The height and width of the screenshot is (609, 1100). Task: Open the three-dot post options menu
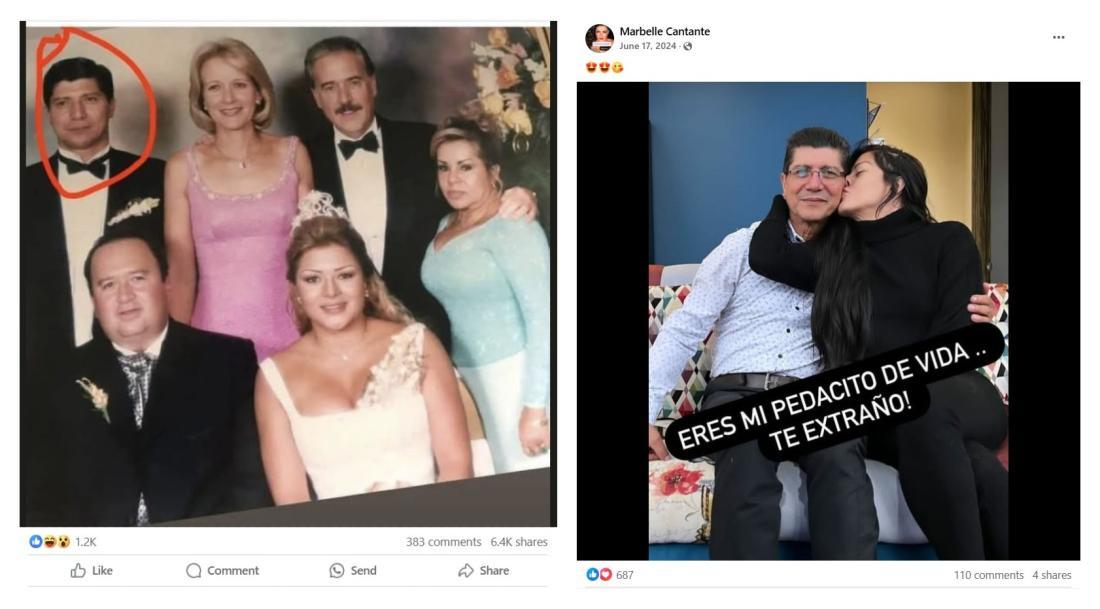pos(1059,37)
